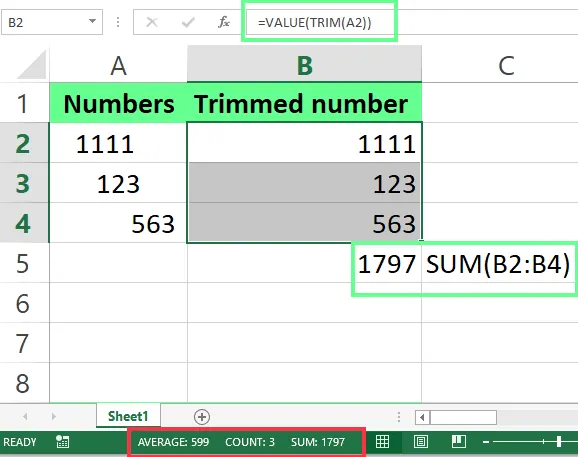Click the zoom slider handle
The width and height of the screenshot is (578, 457).
[559, 441]
